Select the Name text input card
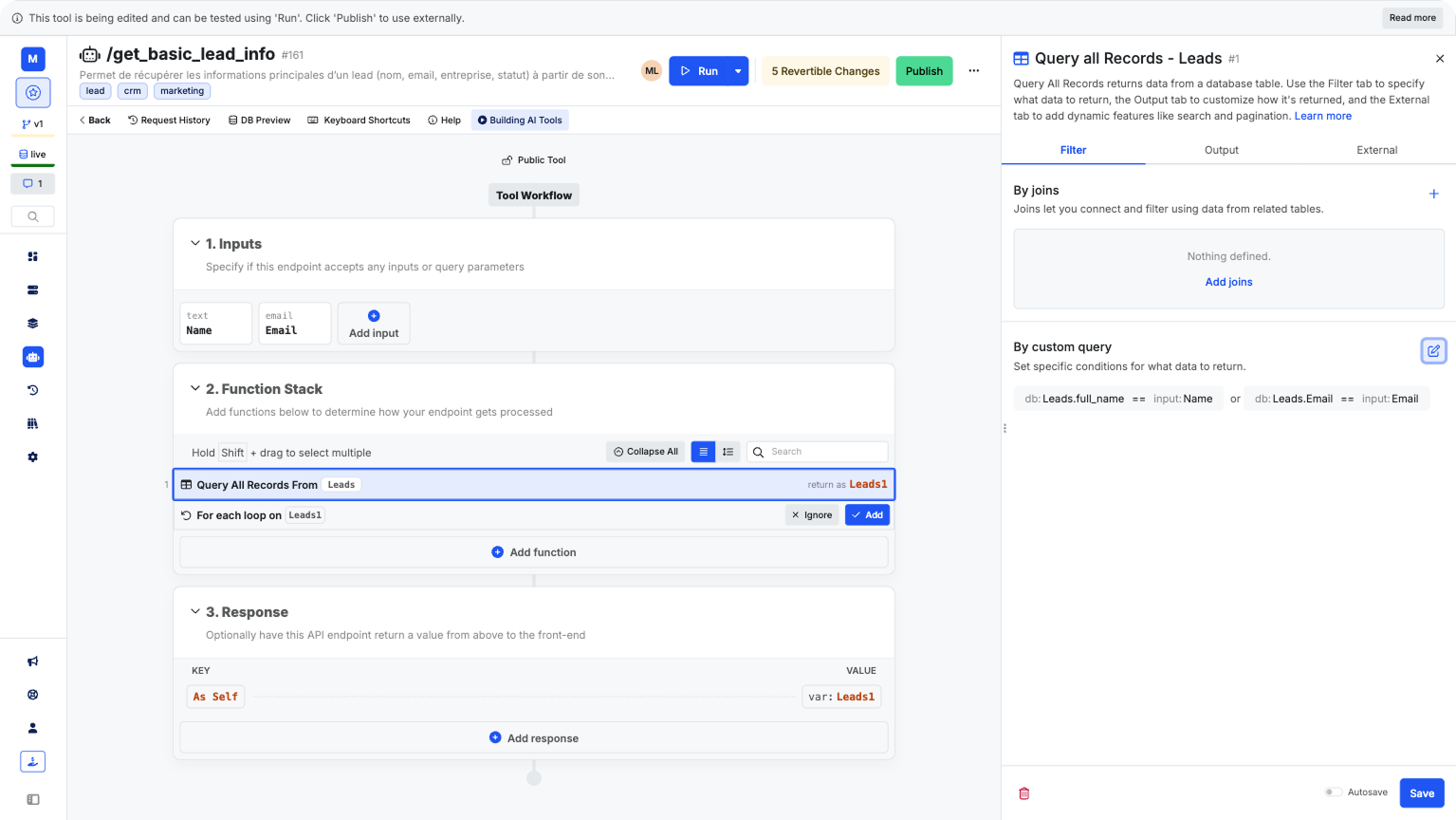 216,324
